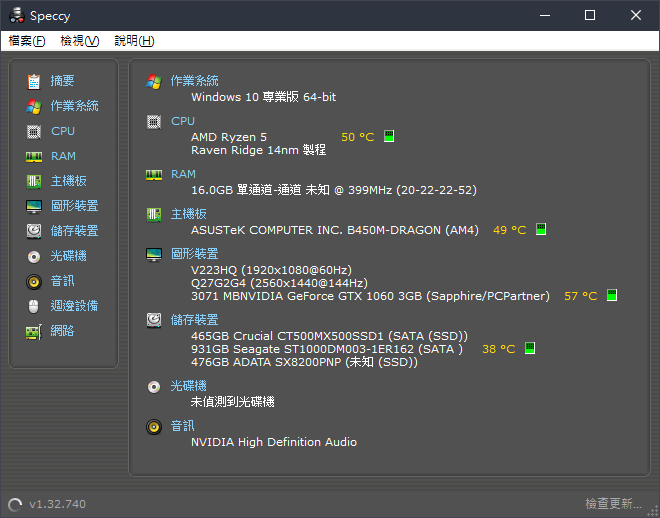Click the mouse peripherals icon in sidebar
The image size is (660, 518).
(x=34, y=306)
